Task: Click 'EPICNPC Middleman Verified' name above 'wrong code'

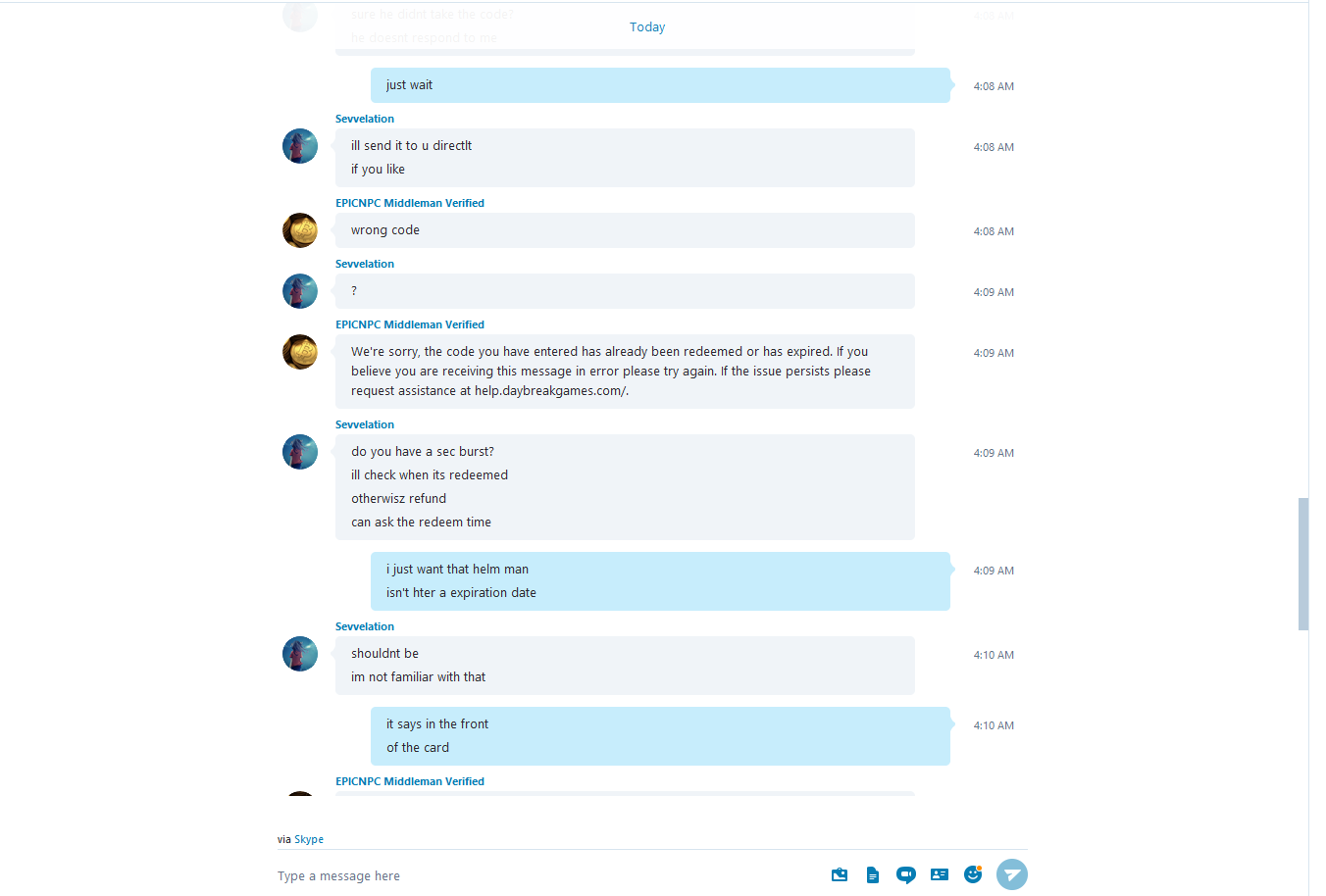Action: coord(410,203)
